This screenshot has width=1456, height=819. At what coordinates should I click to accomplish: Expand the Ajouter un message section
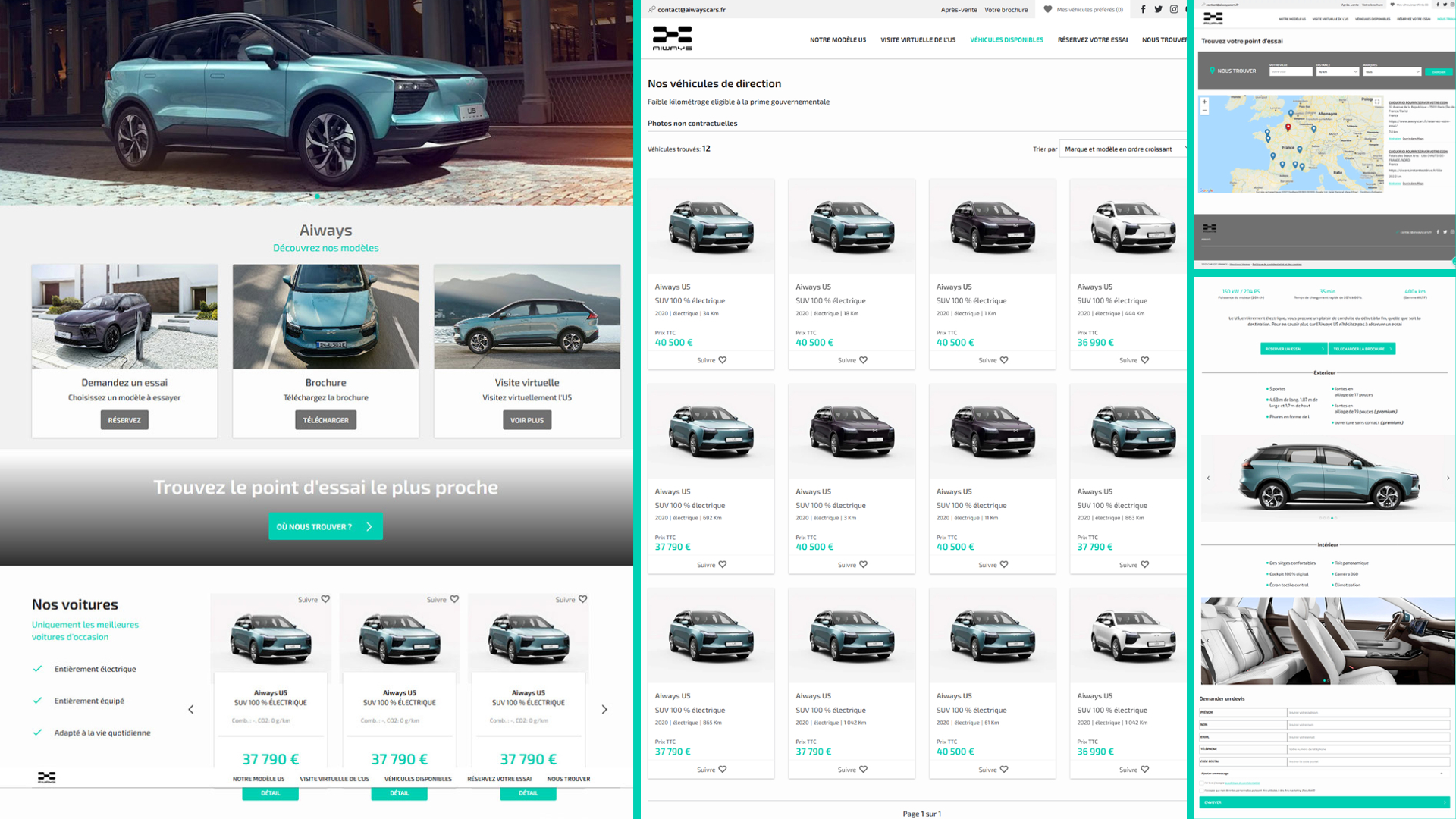1325,773
